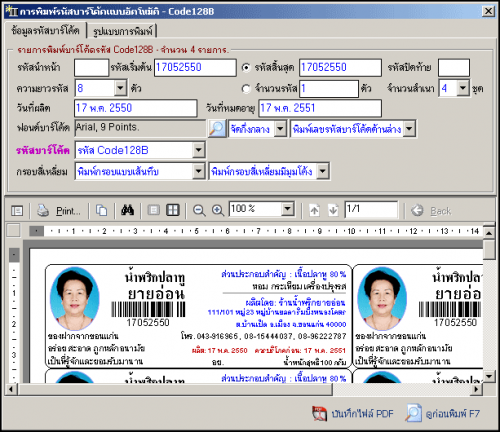Open the 100 % zoom dropdown

287,209
